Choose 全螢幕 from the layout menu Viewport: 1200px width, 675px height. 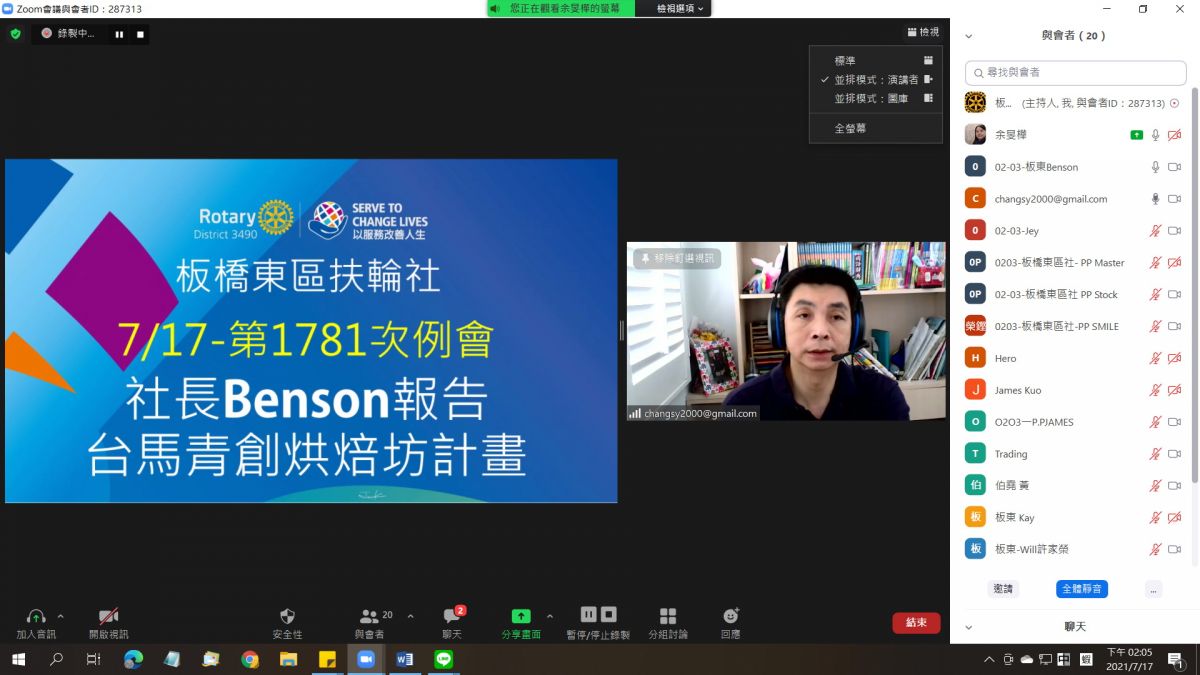click(x=876, y=128)
